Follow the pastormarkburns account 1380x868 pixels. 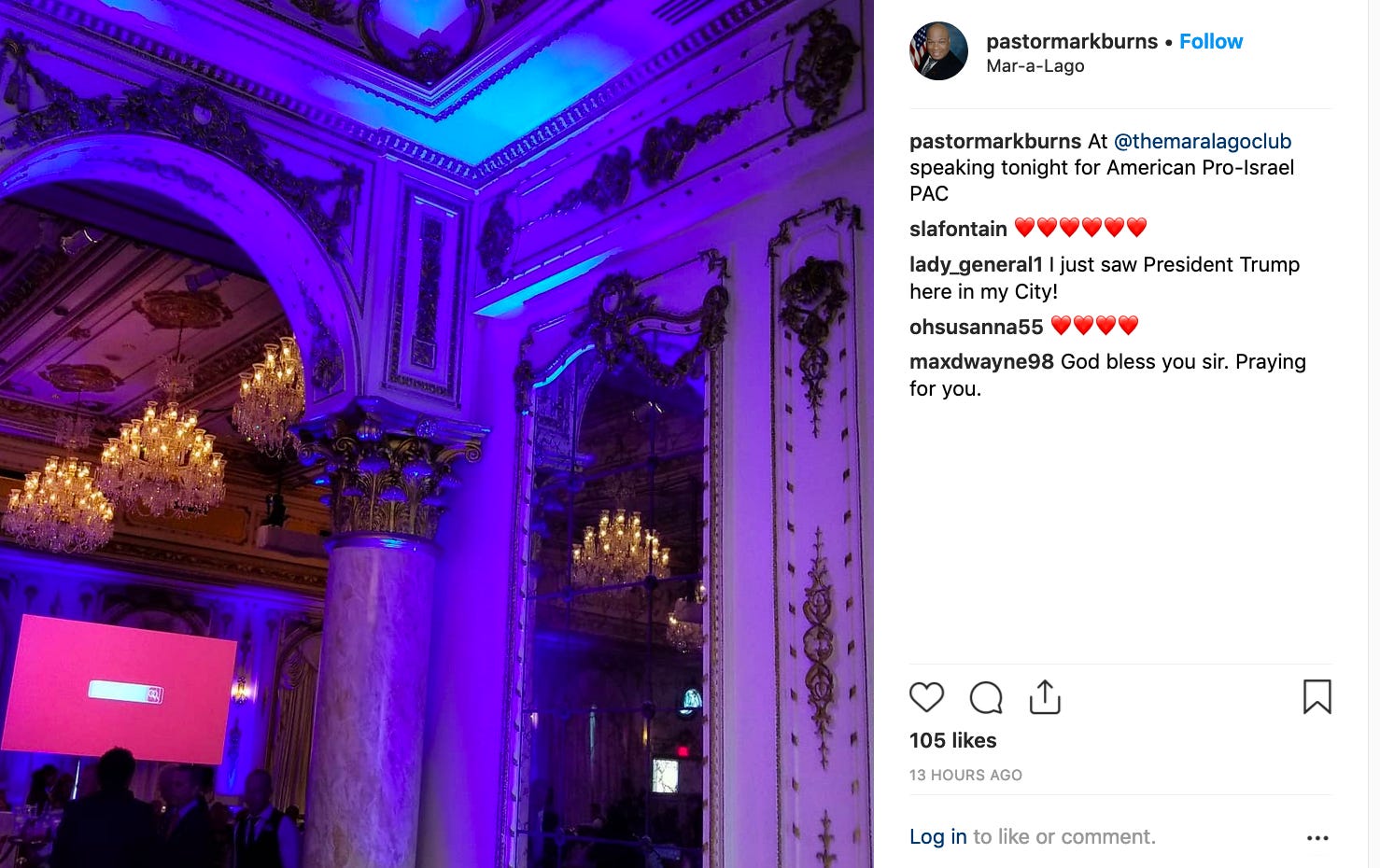click(x=1211, y=41)
